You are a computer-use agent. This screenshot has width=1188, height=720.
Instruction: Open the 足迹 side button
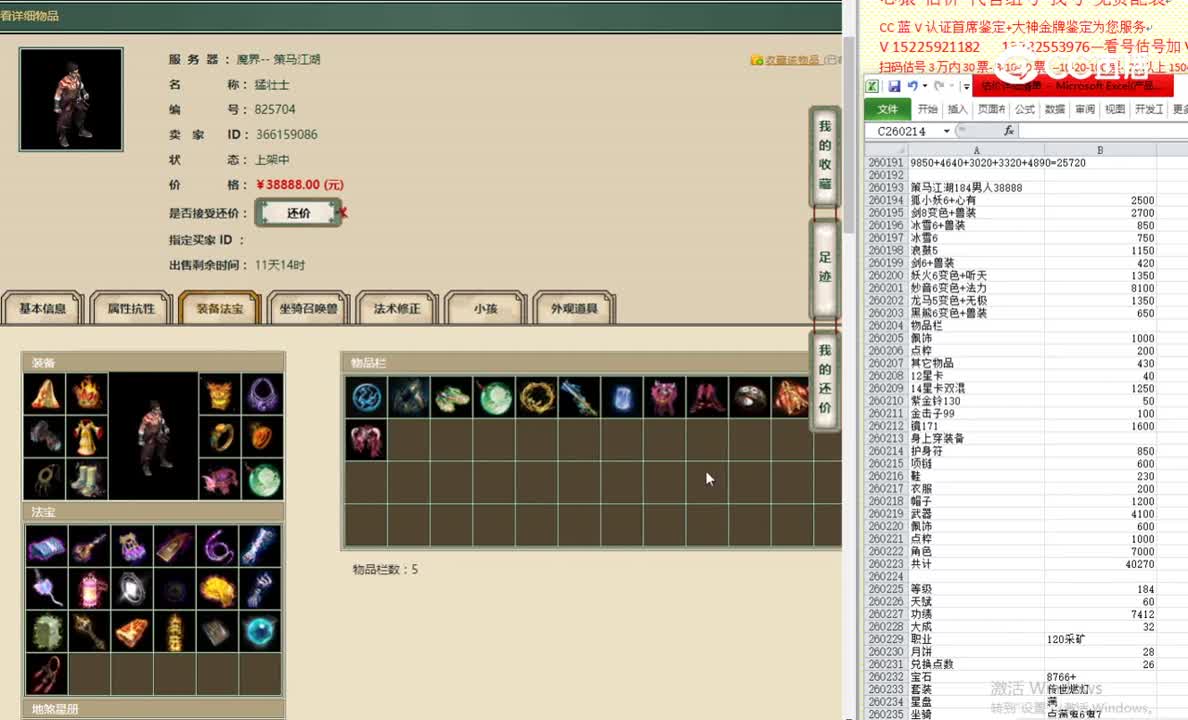825,267
